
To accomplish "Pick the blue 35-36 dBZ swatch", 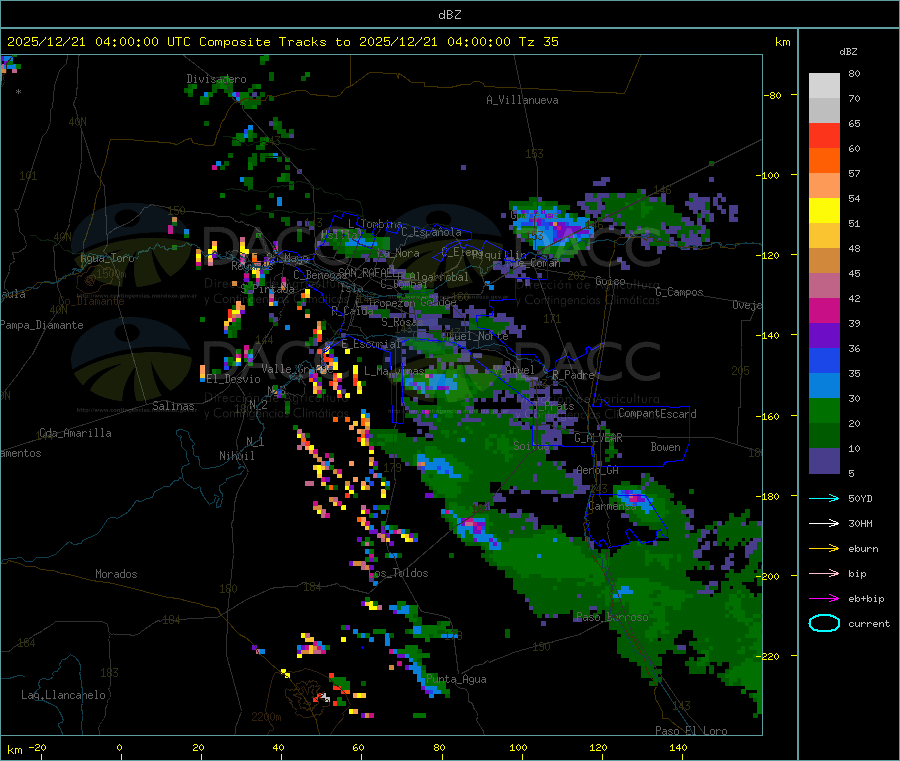I will [824, 360].
